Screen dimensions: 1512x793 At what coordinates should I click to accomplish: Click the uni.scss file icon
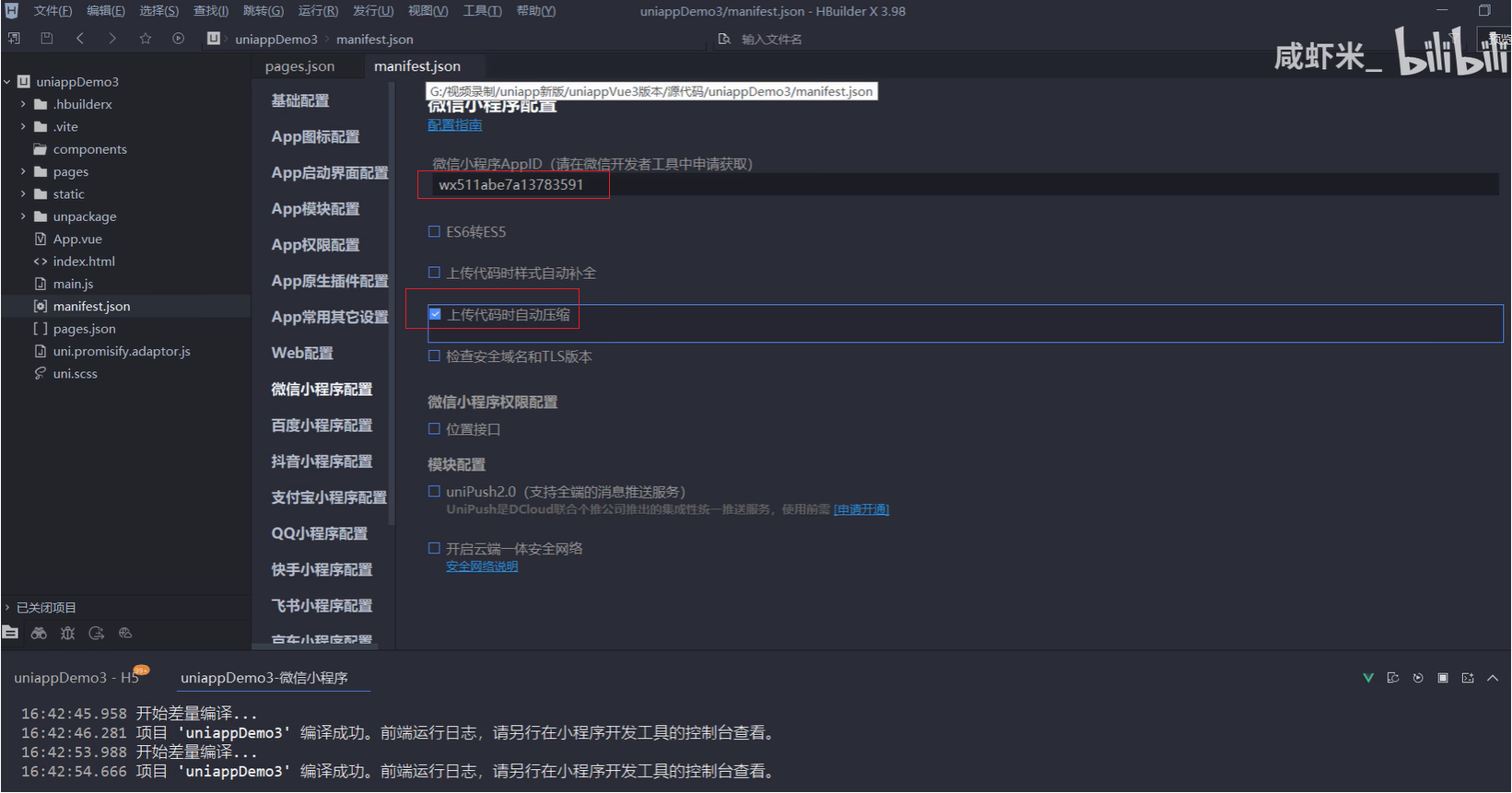[x=41, y=373]
